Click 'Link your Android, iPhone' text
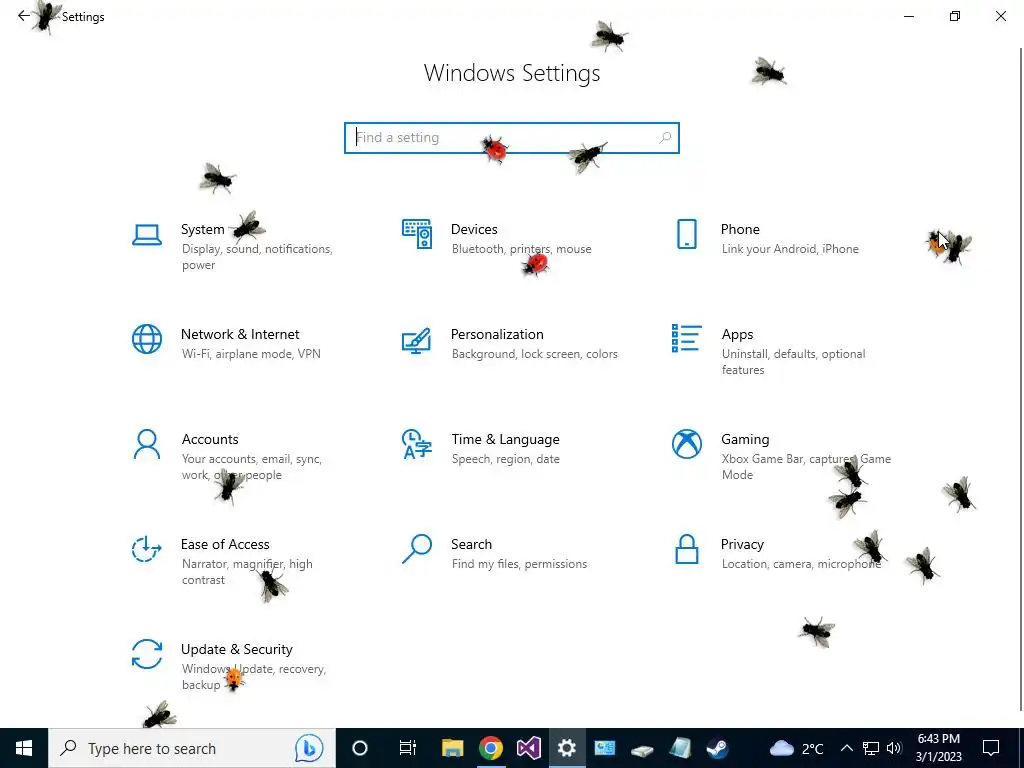Image resolution: width=1024 pixels, height=768 pixels. pyautogui.click(x=790, y=249)
